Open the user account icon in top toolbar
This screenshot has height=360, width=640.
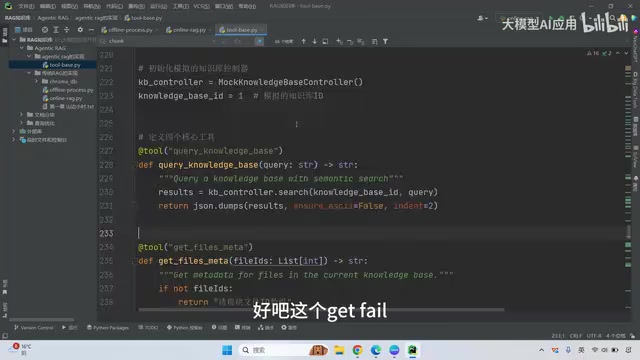[x=482, y=18]
